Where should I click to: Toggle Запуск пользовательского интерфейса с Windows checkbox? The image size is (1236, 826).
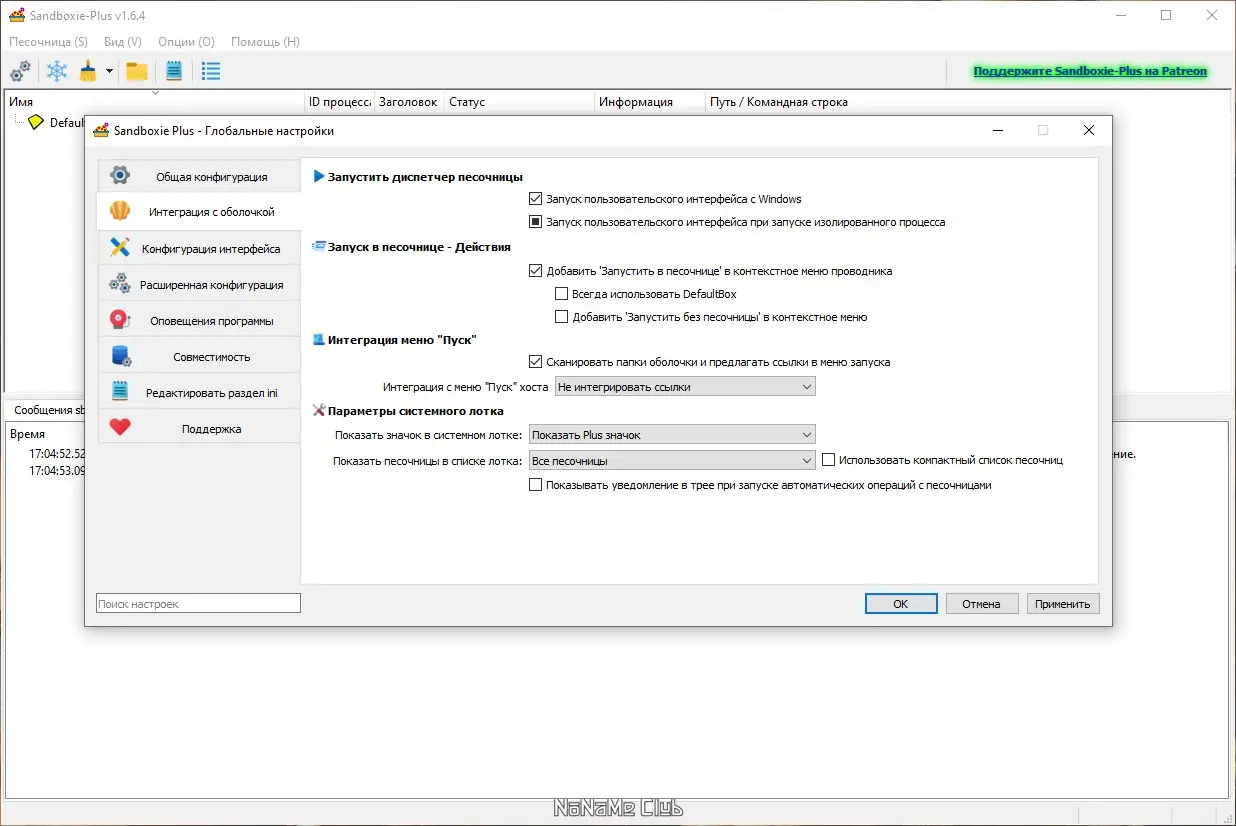536,199
